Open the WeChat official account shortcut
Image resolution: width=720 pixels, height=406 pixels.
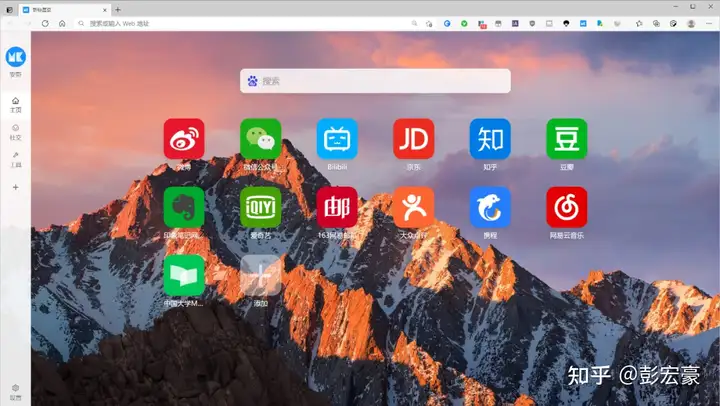tap(260, 139)
